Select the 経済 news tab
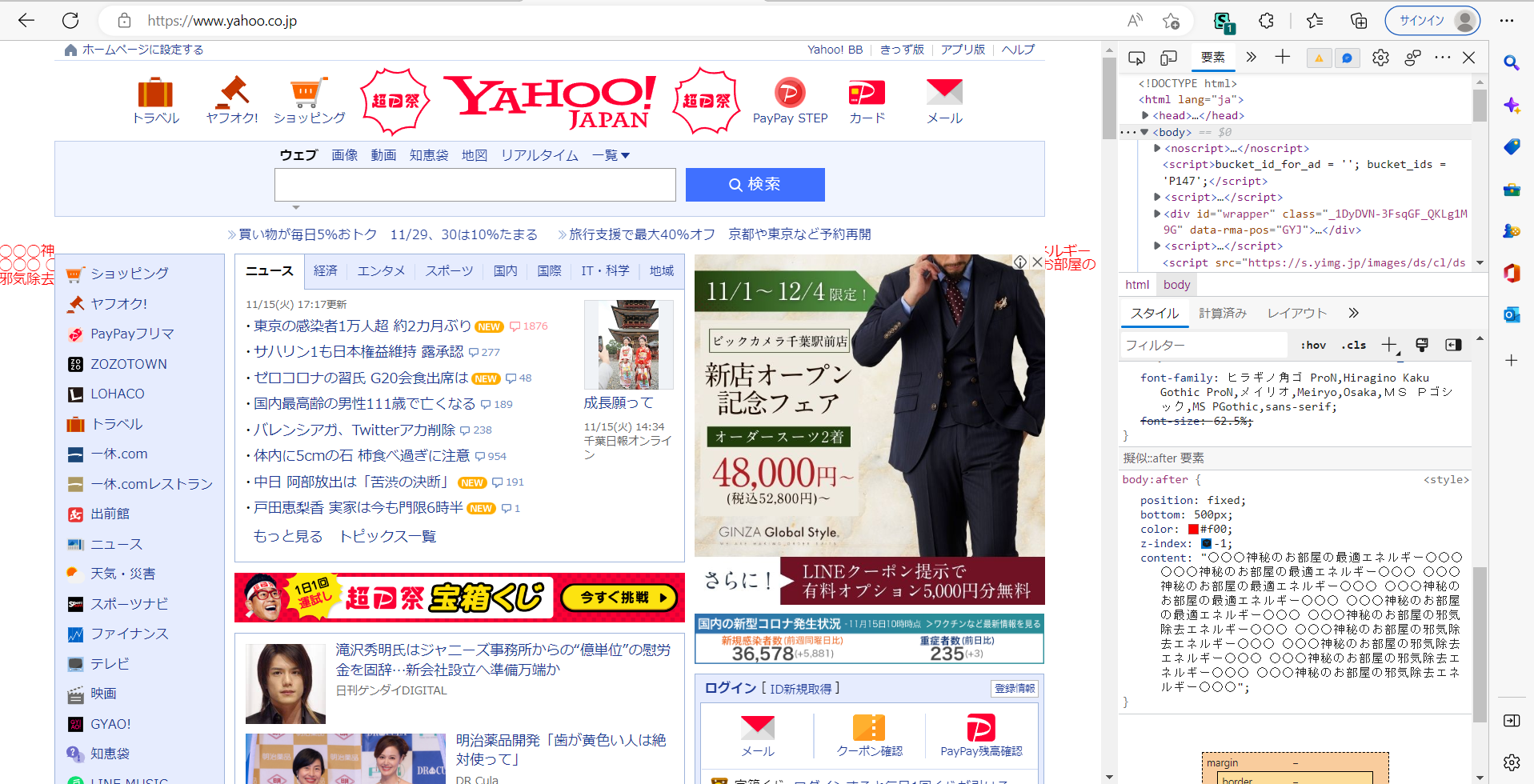Viewport: 1534px width, 784px height. click(x=325, y=271)
